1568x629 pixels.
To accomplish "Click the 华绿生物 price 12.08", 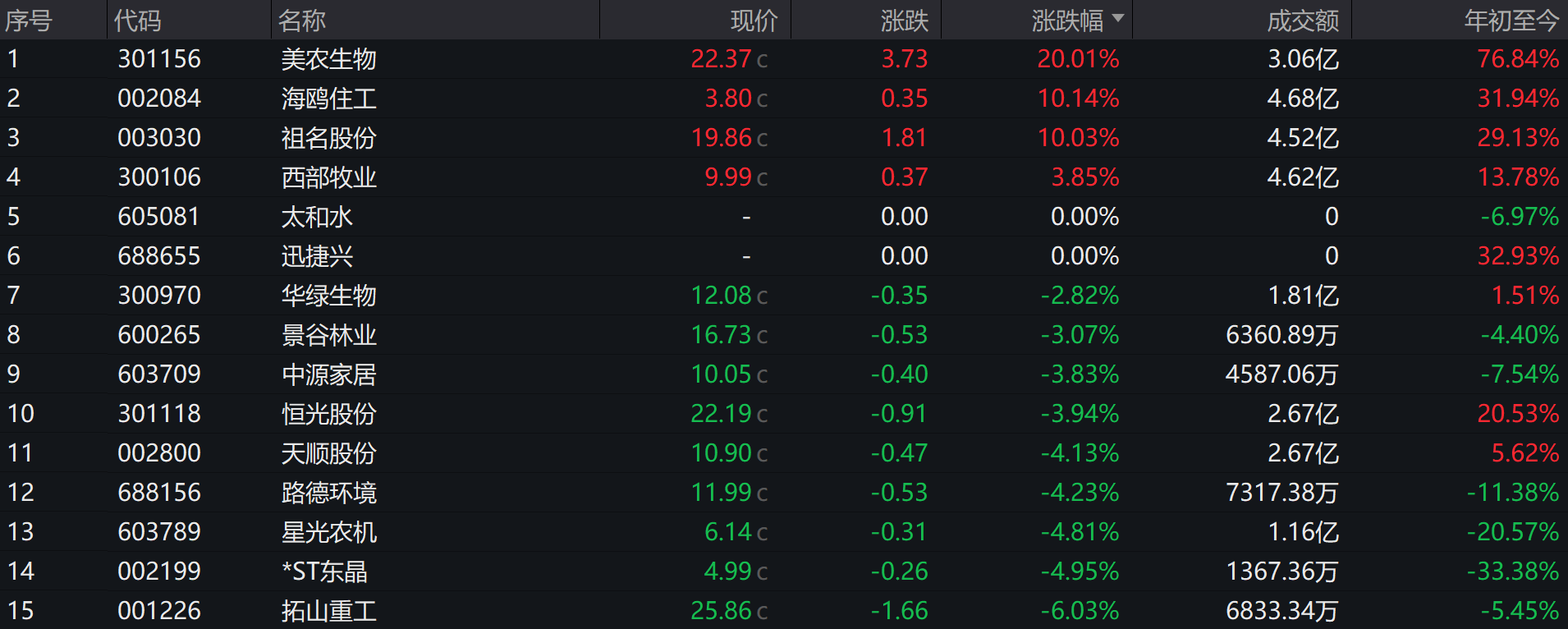I will click(721, 296).
